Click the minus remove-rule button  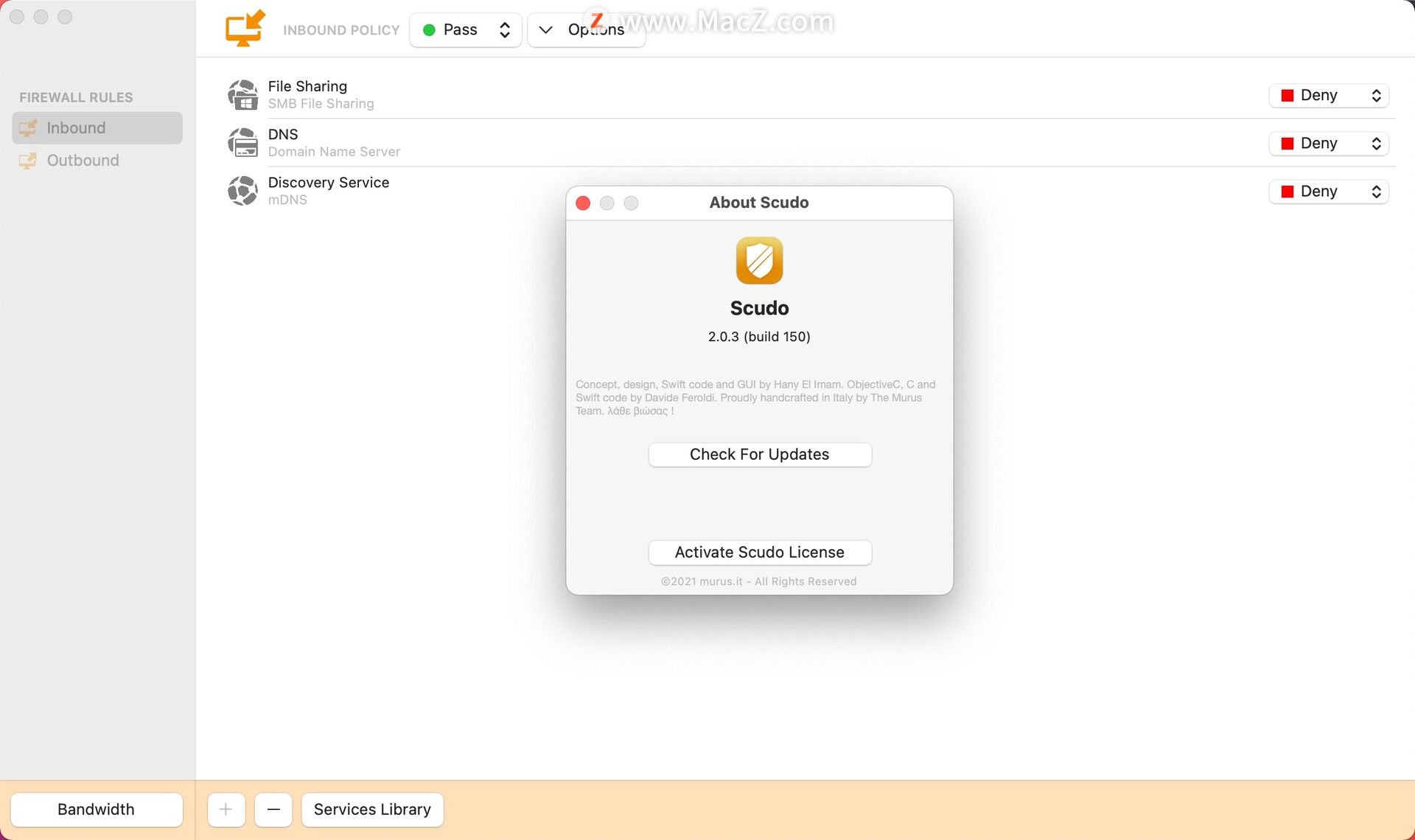point(273,809)
